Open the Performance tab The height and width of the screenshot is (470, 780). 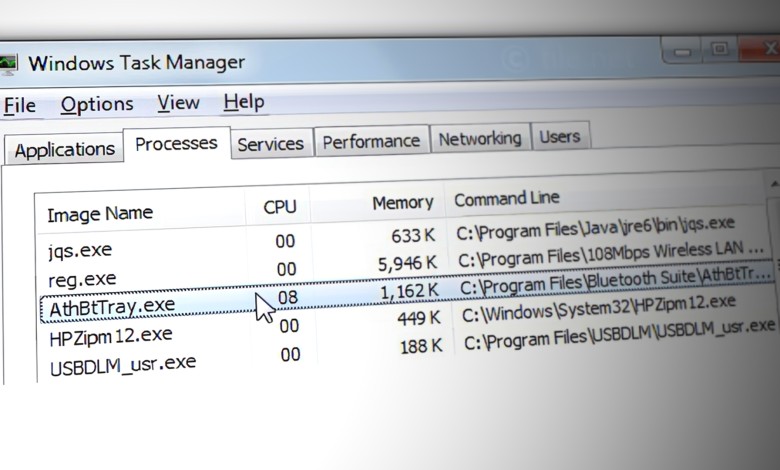pos(371,141)
